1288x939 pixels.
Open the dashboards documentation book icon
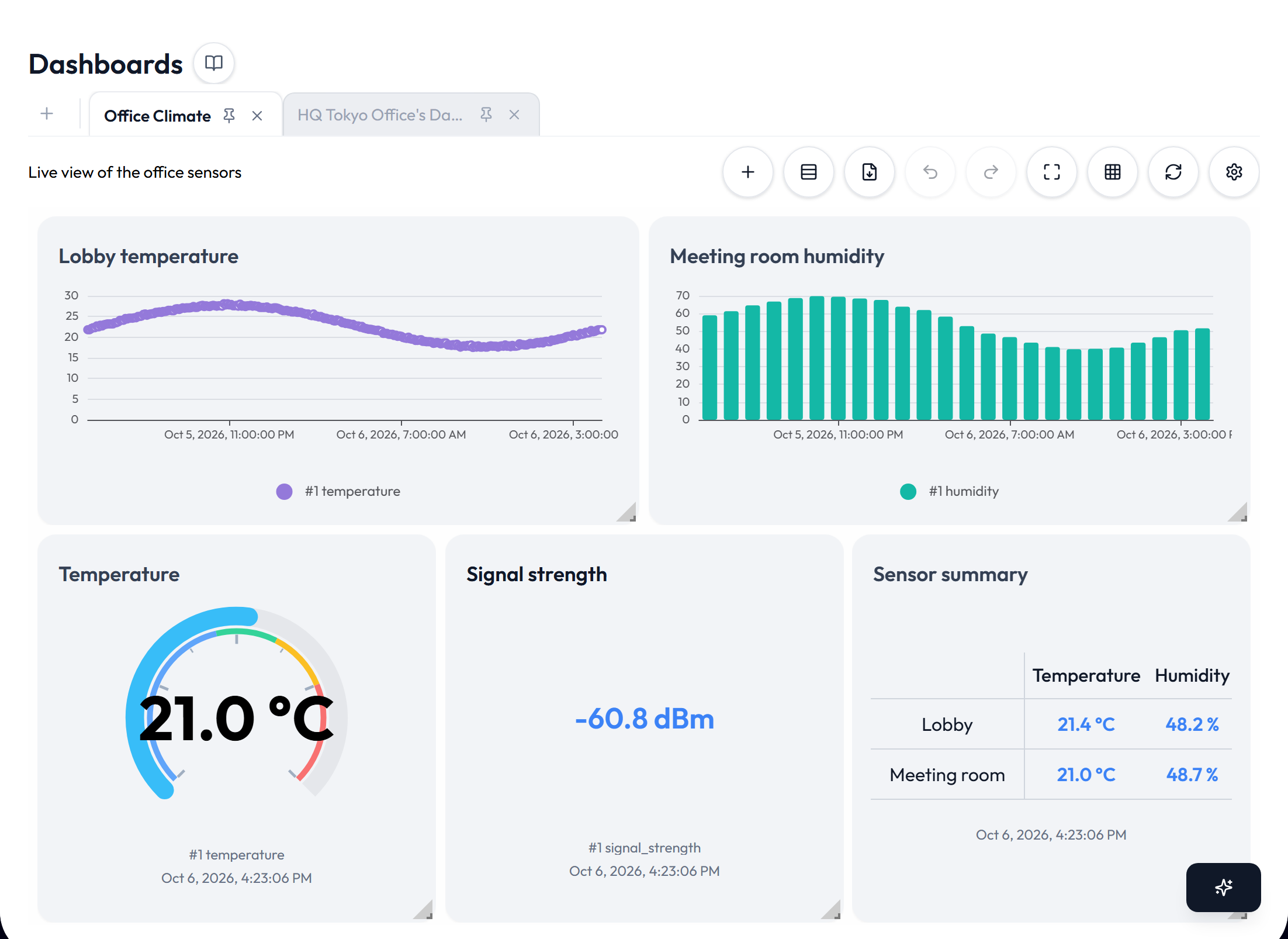pos(214,63)
